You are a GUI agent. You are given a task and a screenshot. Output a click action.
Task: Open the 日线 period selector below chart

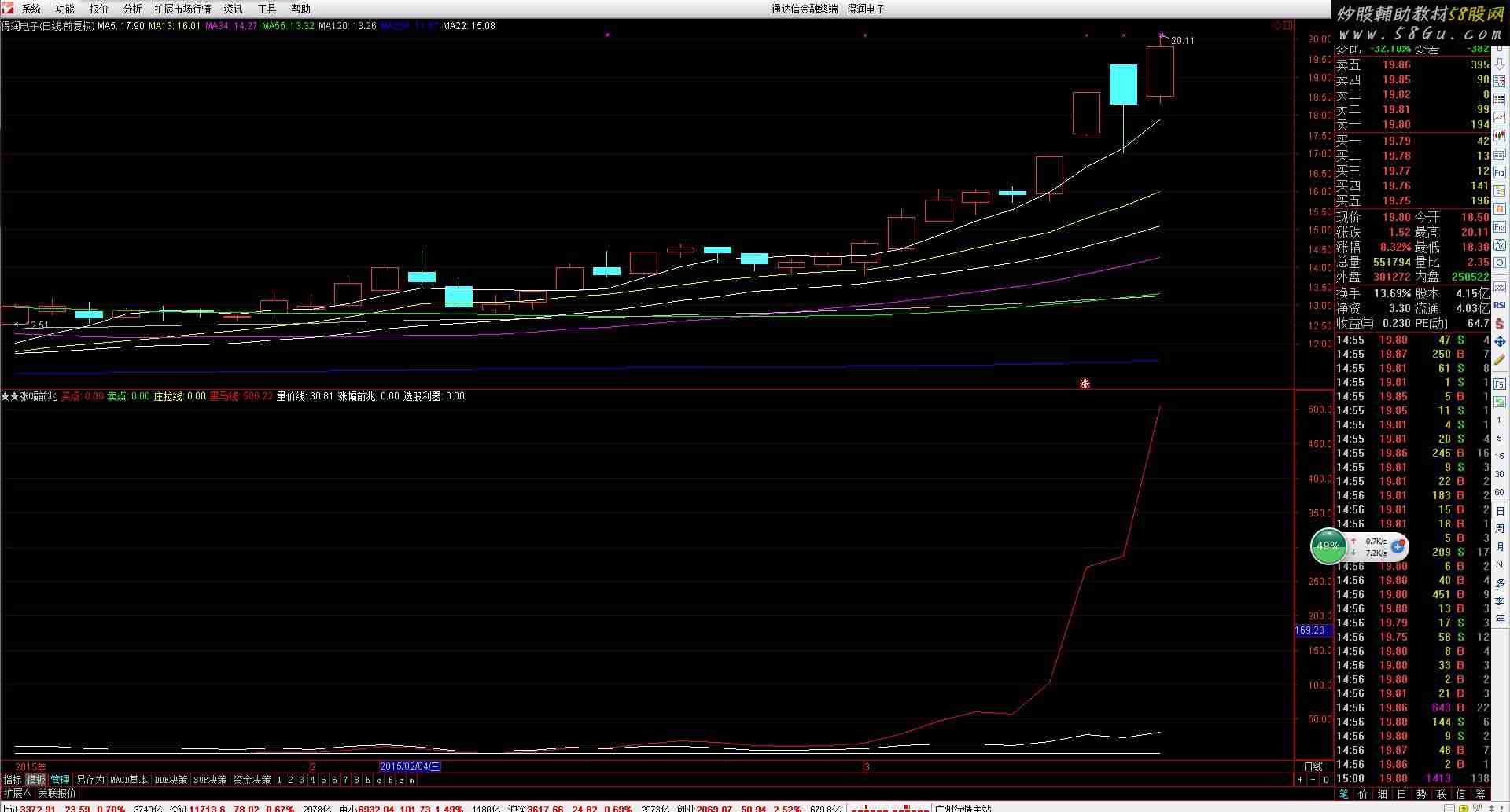coord(1313,766)
